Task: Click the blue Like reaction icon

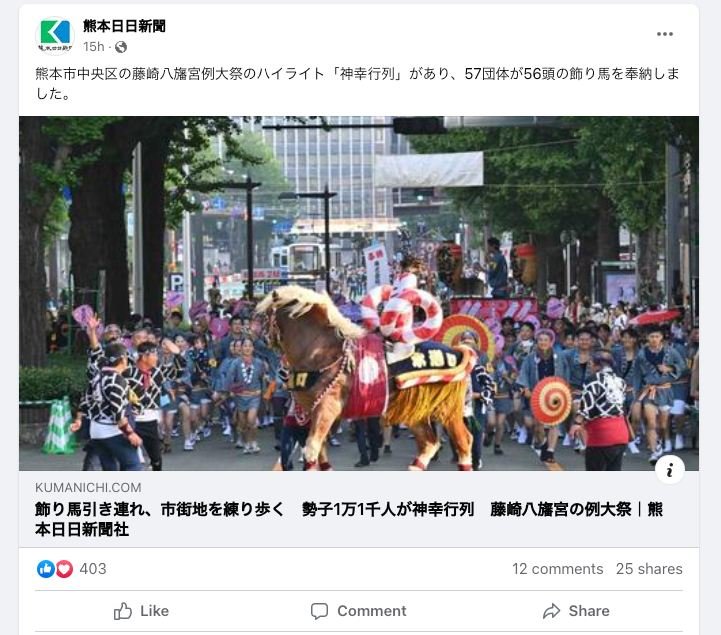Action: pos(46,569)
